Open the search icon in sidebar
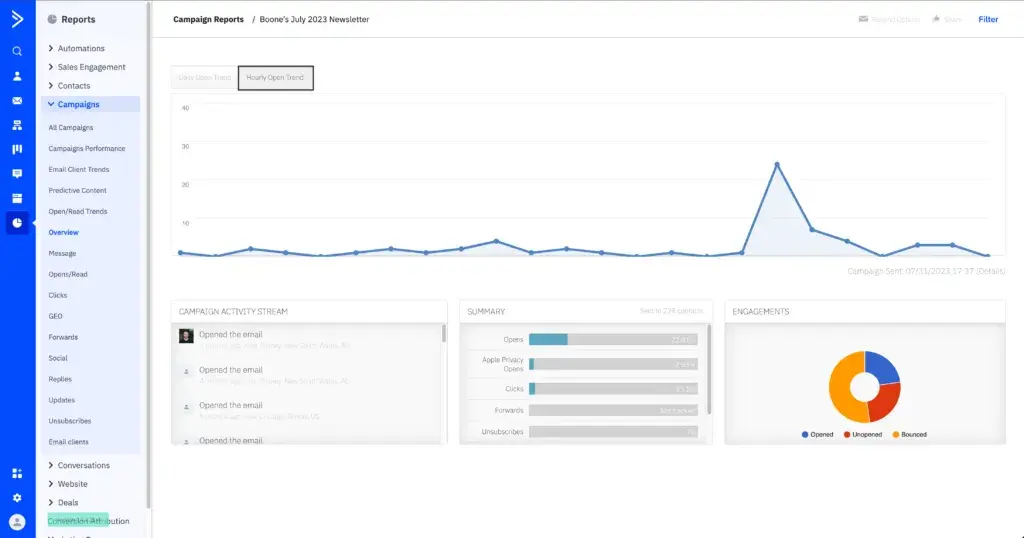This screenshot has width=1024, height=538. [17, 51]
